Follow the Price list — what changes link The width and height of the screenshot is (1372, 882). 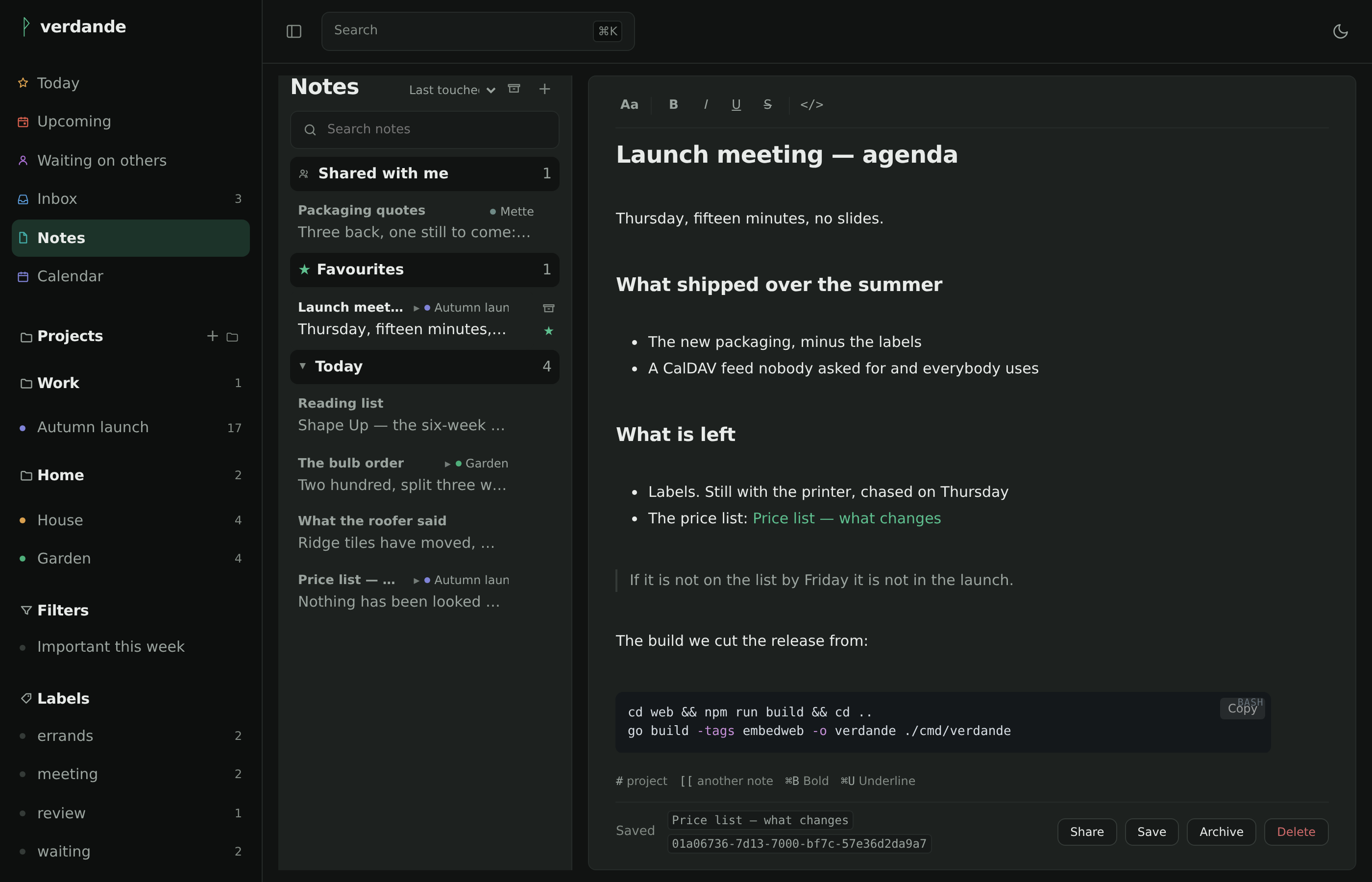tap(846, 518)
